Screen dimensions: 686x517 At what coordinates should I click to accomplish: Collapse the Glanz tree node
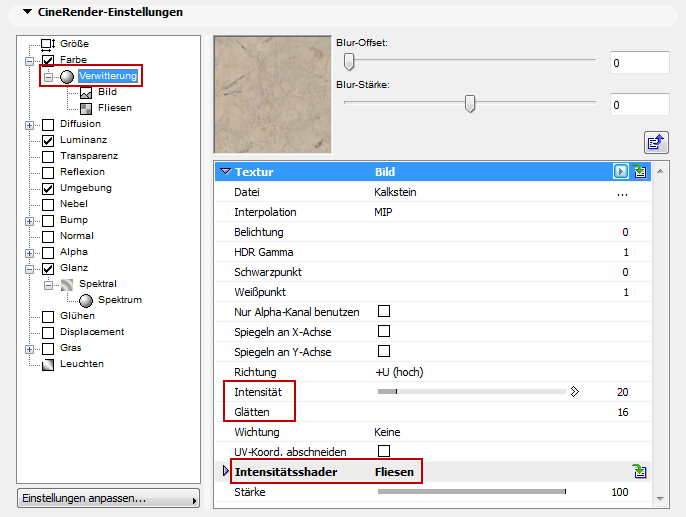coord(29,269)
